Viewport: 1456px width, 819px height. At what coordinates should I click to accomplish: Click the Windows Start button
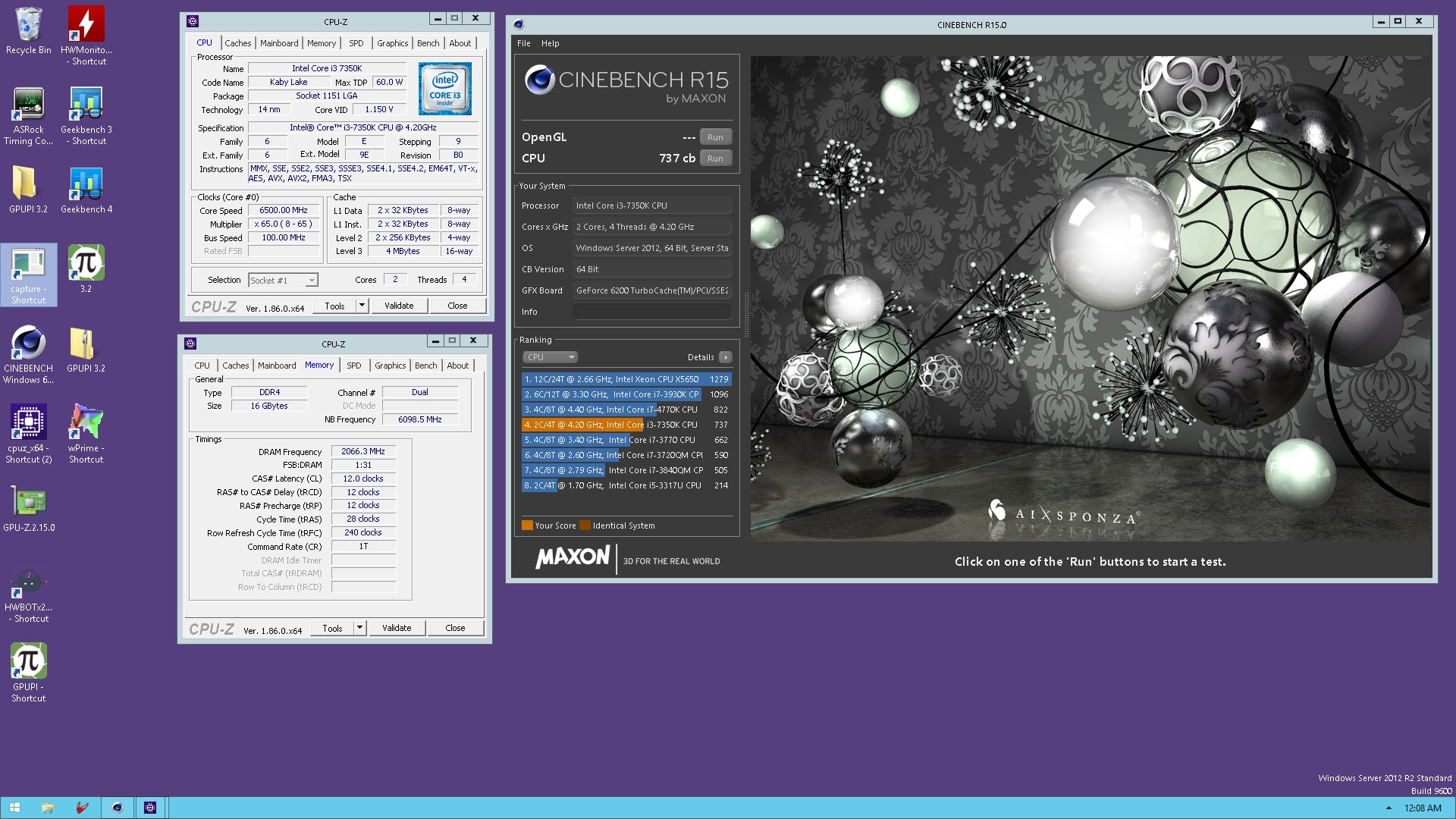14,808
